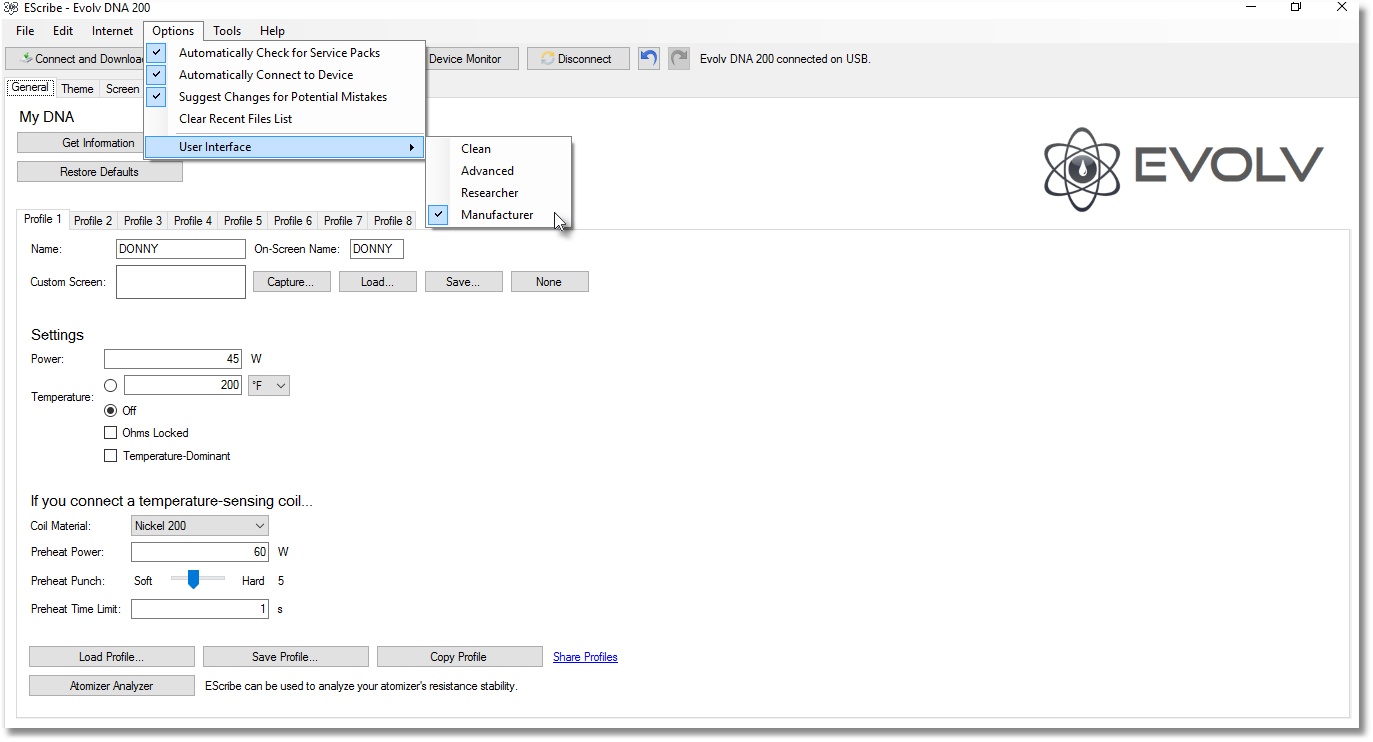Expand the temperature unit °F dropdown
The height and width of the screenshot is (742, 1373).
(269, 386)
